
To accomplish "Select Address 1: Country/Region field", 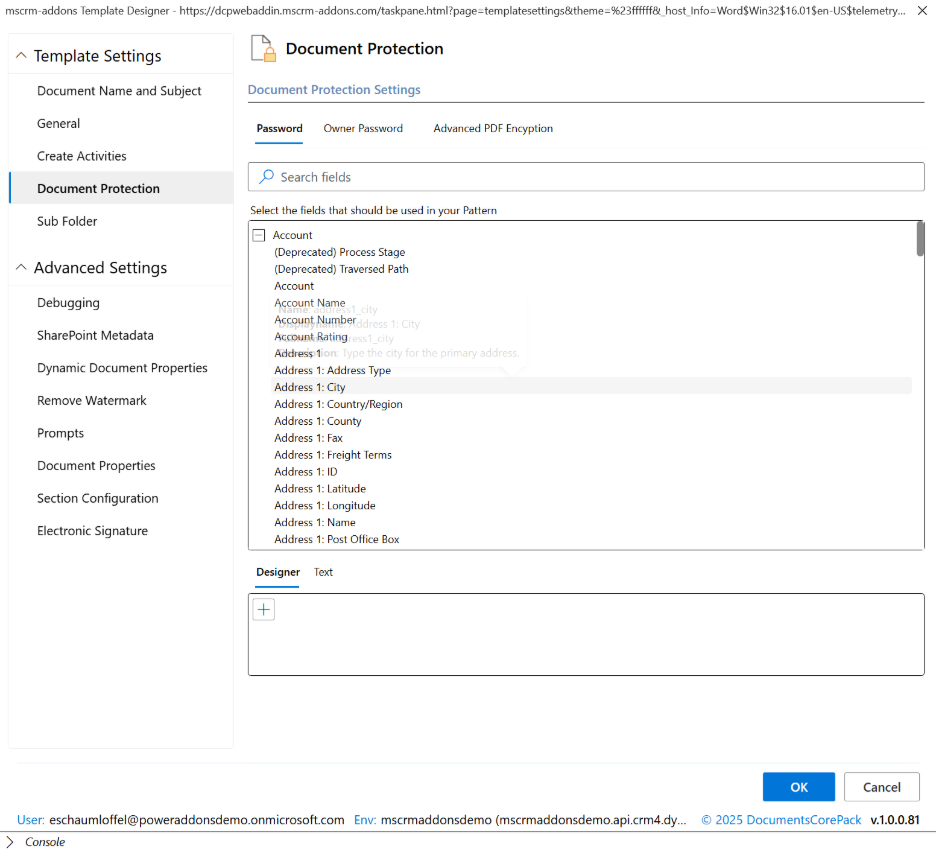I will coord(338,404).
